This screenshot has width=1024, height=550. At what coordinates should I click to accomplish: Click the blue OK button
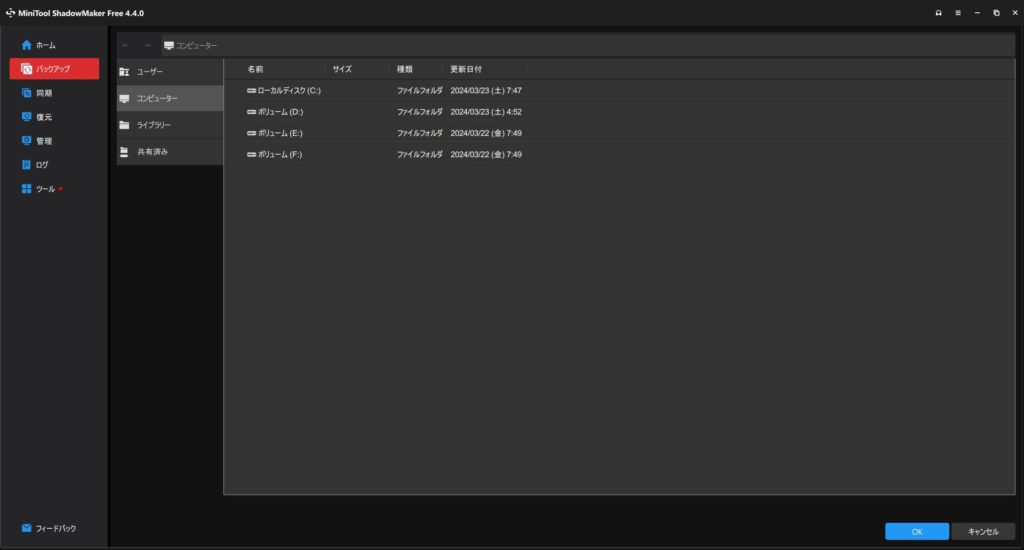(917, 532)
